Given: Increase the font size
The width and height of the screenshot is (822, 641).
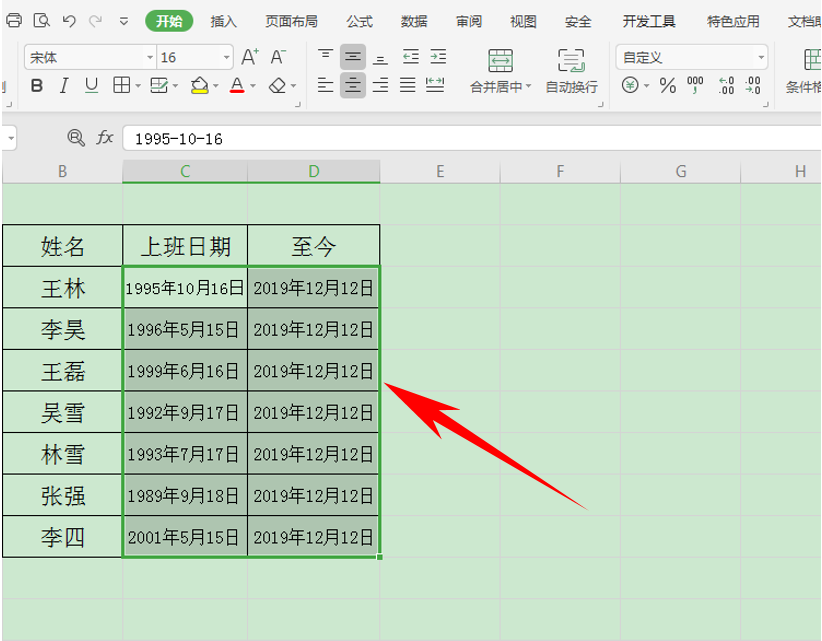Looking at the screenshot, I should tap(249, 56).
